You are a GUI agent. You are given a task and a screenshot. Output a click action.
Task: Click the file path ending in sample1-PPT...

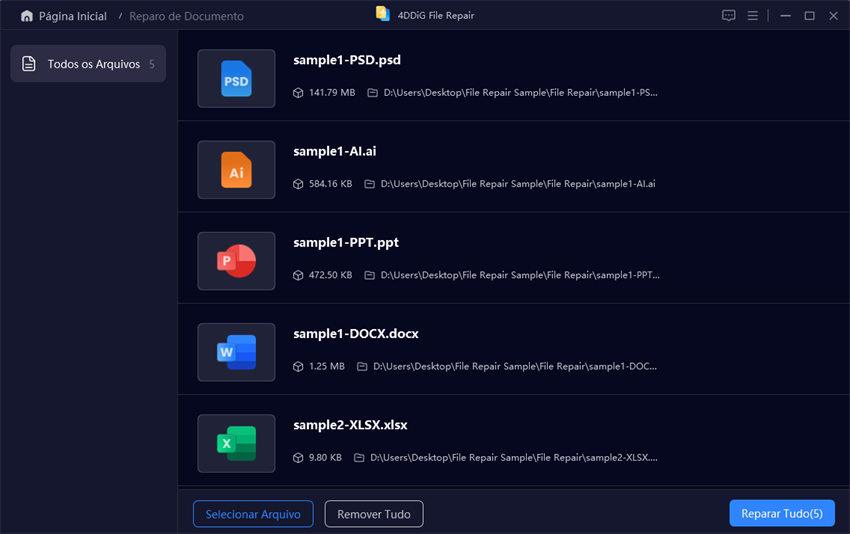point(520,275)
